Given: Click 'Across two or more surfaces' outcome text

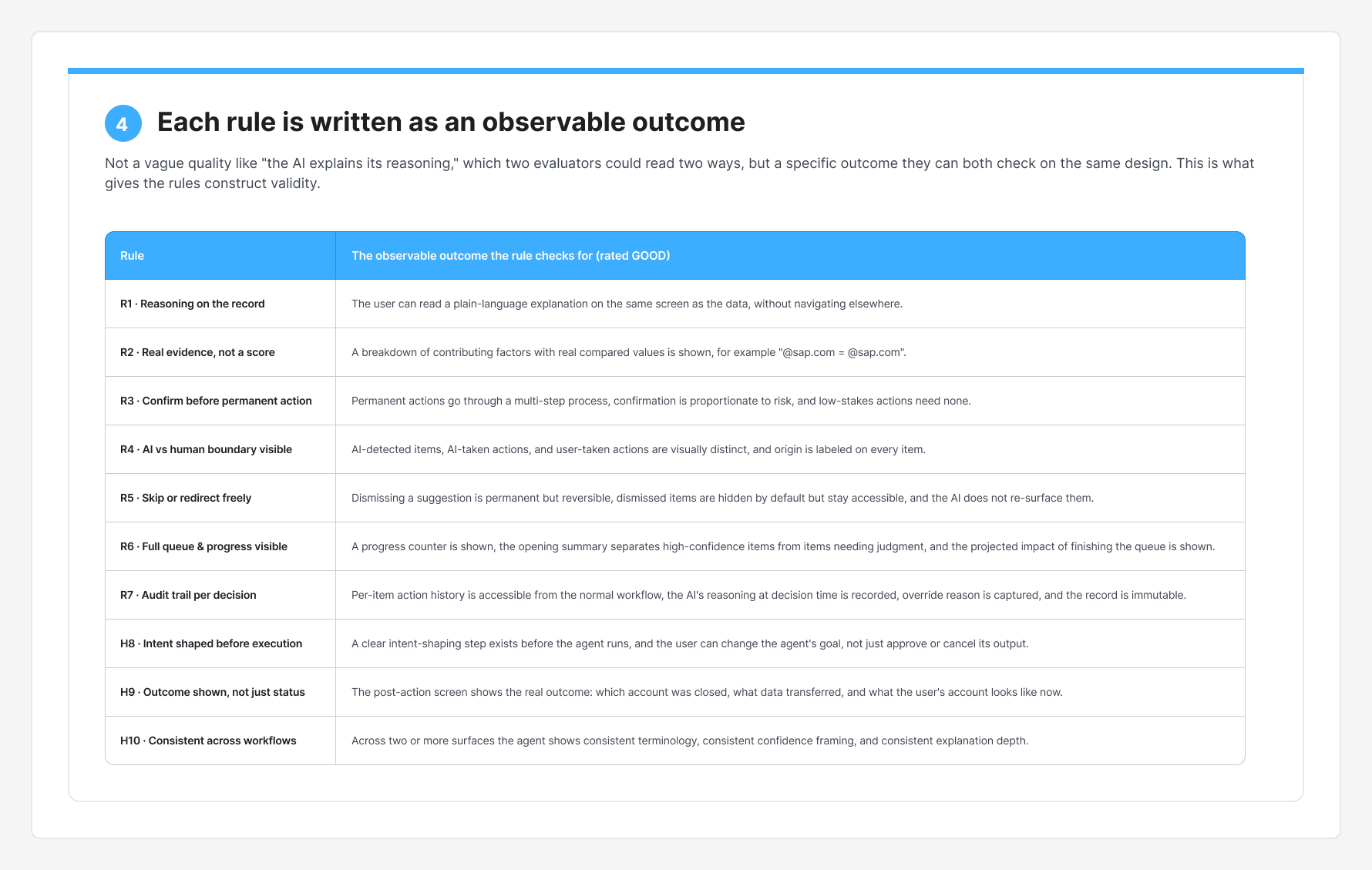Looking at the screenshot, I should tap(690, 741).
